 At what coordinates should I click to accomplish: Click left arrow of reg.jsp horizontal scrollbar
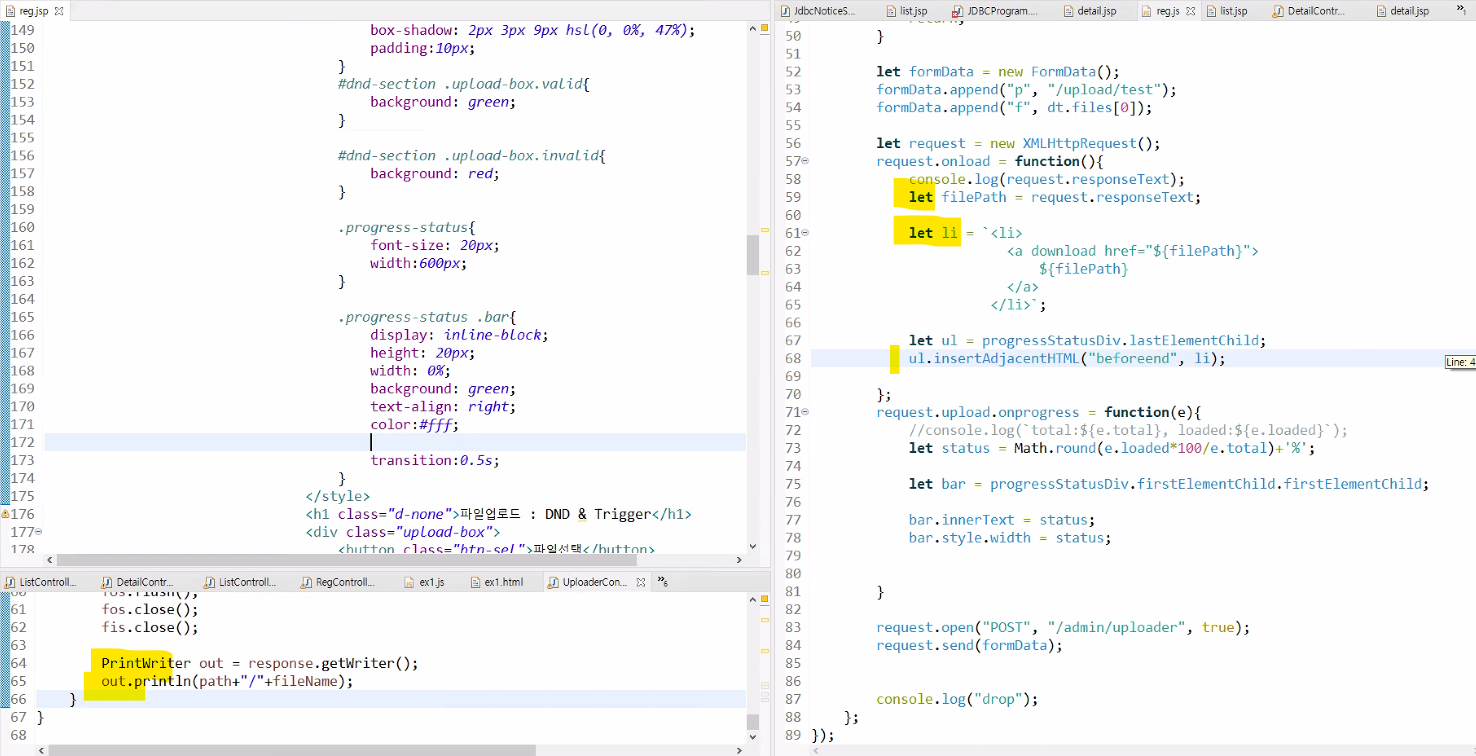pyautogui.click(x=51, y=560)
